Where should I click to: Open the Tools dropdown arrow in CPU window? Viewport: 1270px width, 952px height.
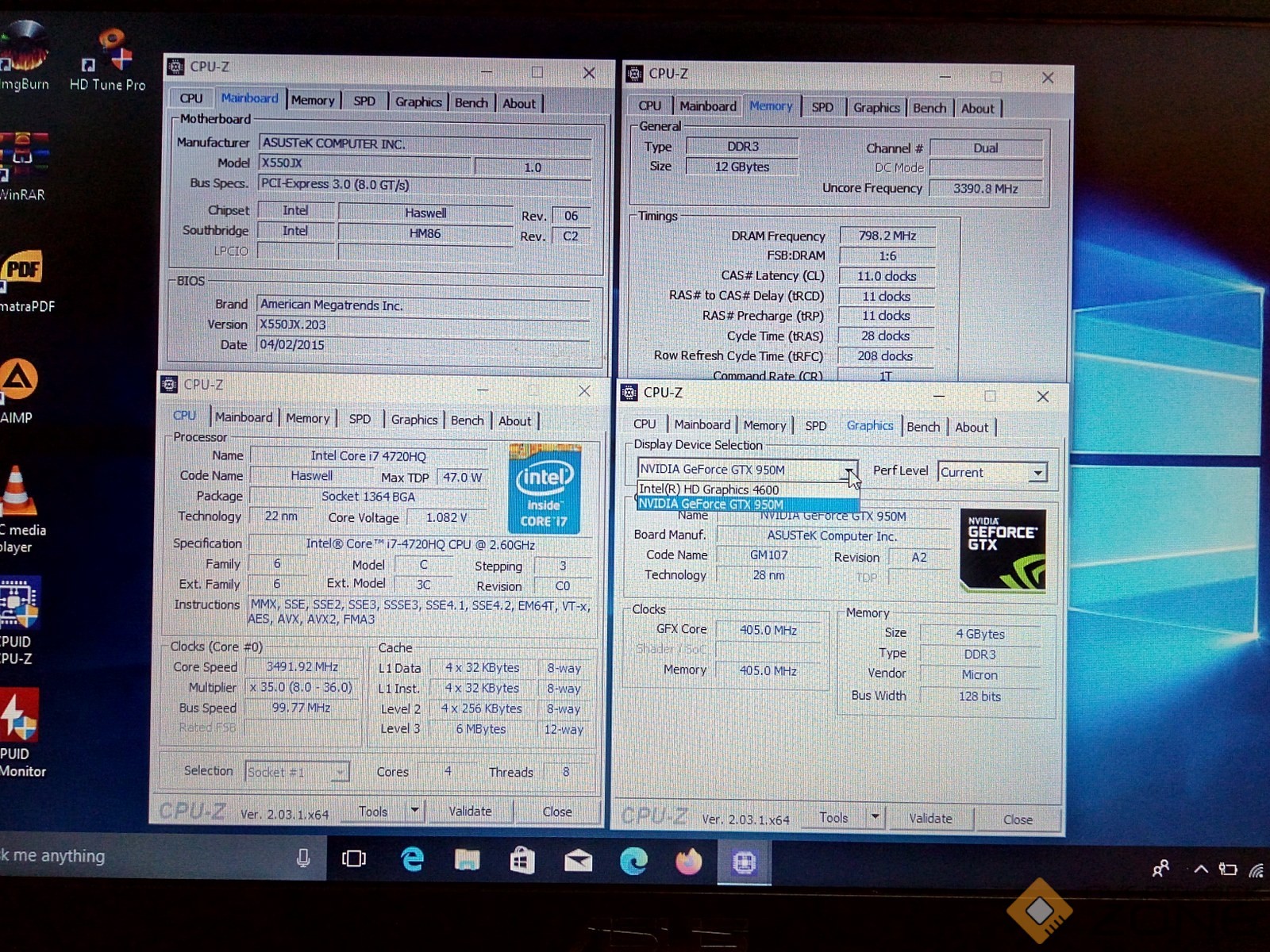click(414, 811)
